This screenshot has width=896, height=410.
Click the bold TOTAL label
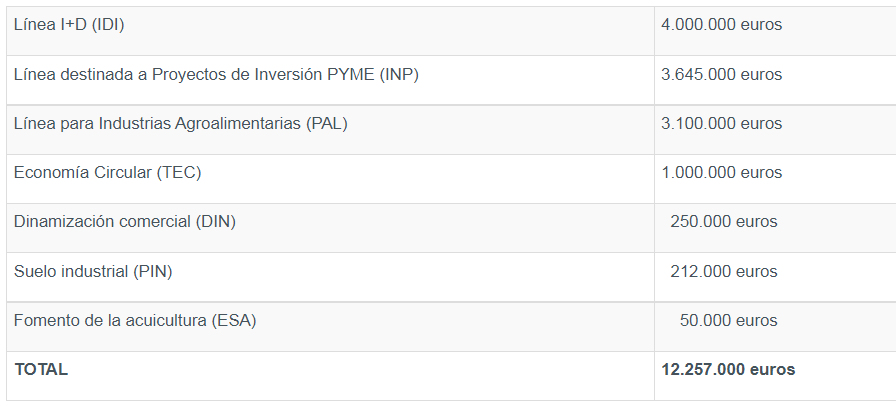(x=41, y=370)
